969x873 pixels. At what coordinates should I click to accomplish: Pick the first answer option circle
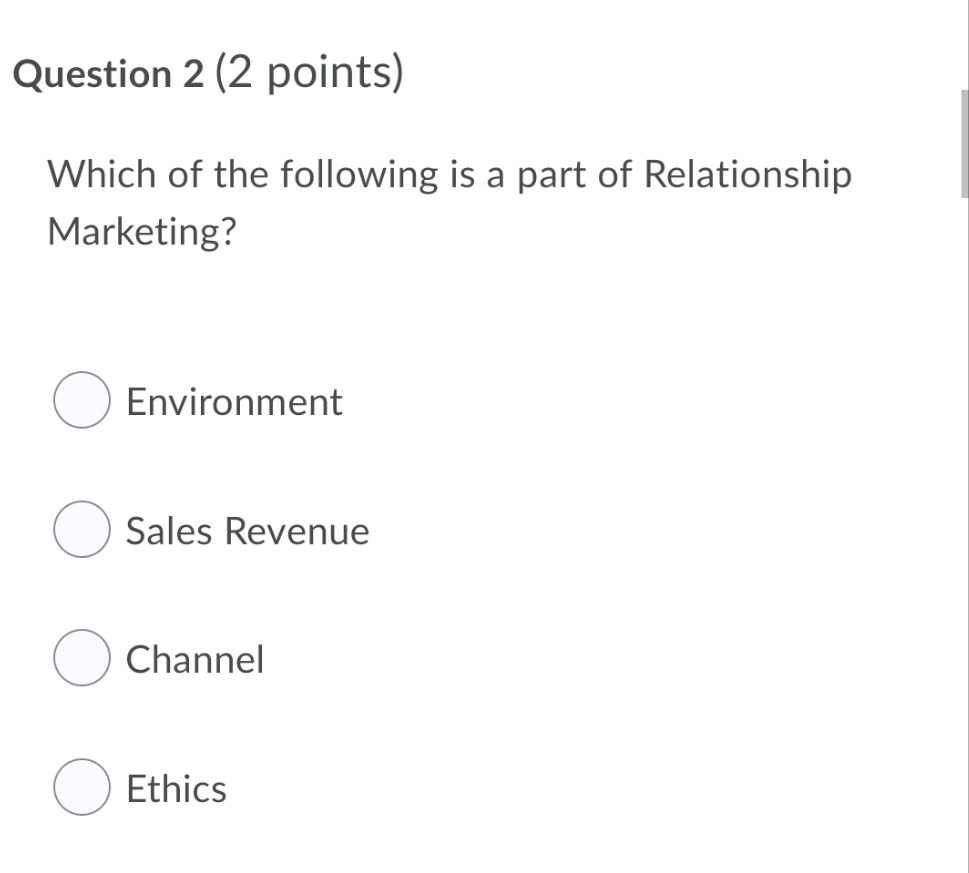[81, 402]
